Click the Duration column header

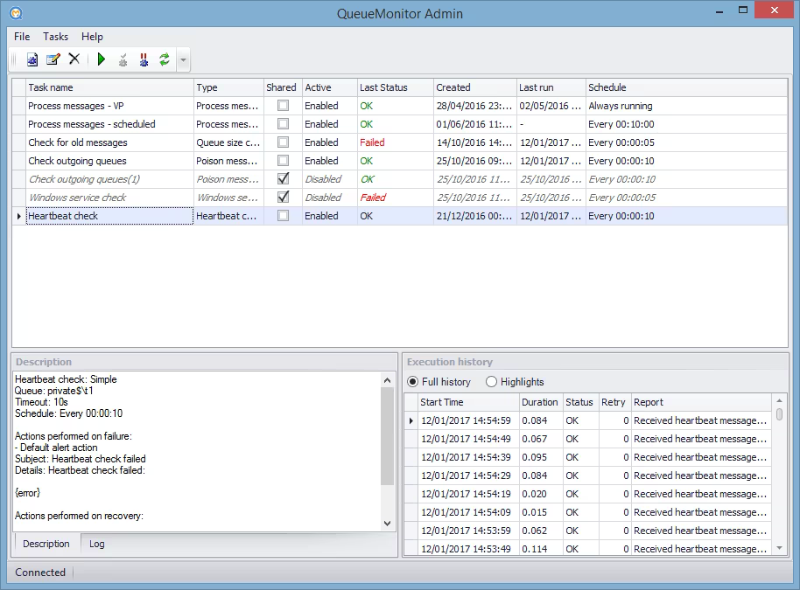click(x=540, y=402)
